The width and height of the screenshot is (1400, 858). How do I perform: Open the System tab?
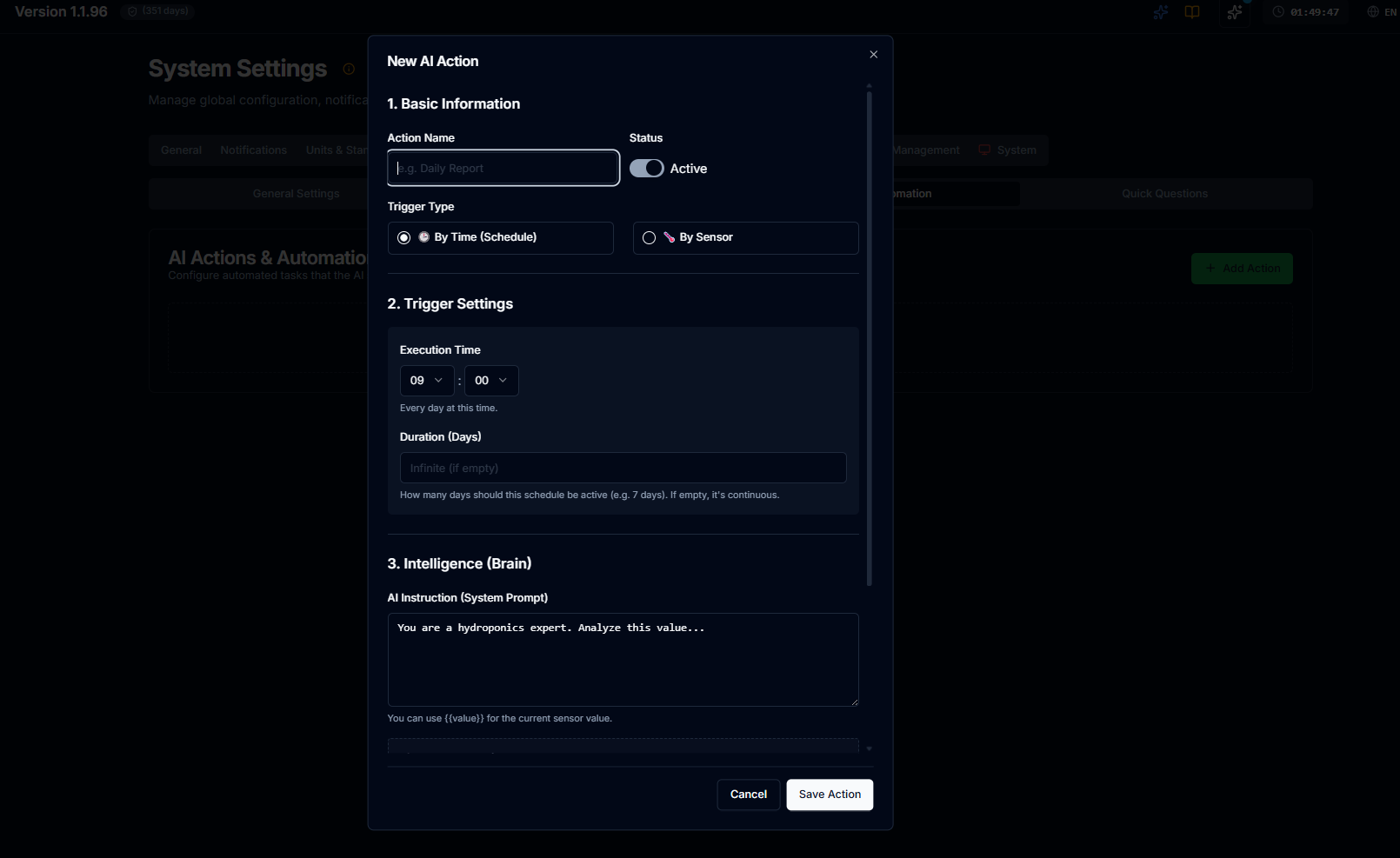click(1008, 150)
